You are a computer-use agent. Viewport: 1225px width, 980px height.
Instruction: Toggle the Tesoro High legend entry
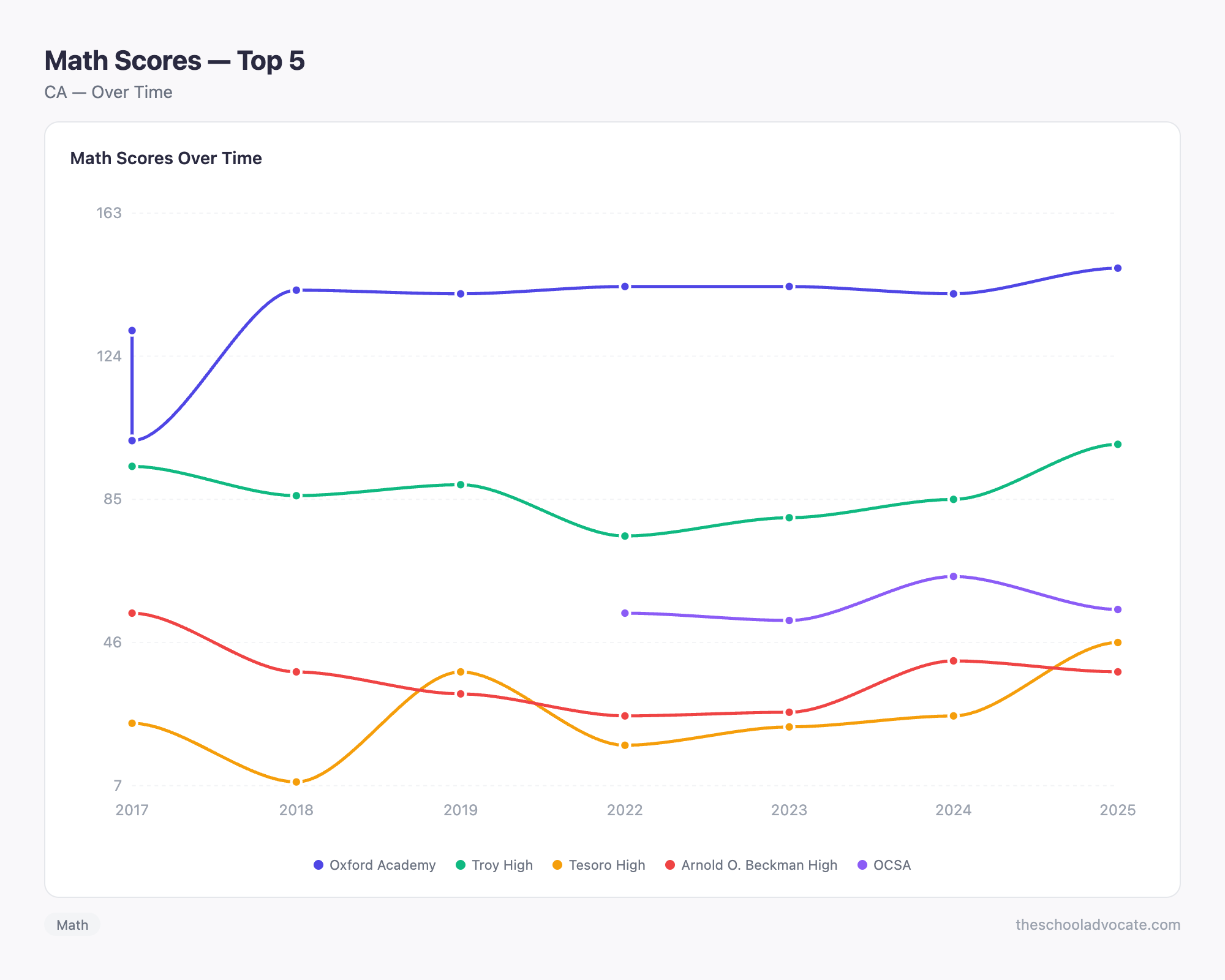(598, 865)
